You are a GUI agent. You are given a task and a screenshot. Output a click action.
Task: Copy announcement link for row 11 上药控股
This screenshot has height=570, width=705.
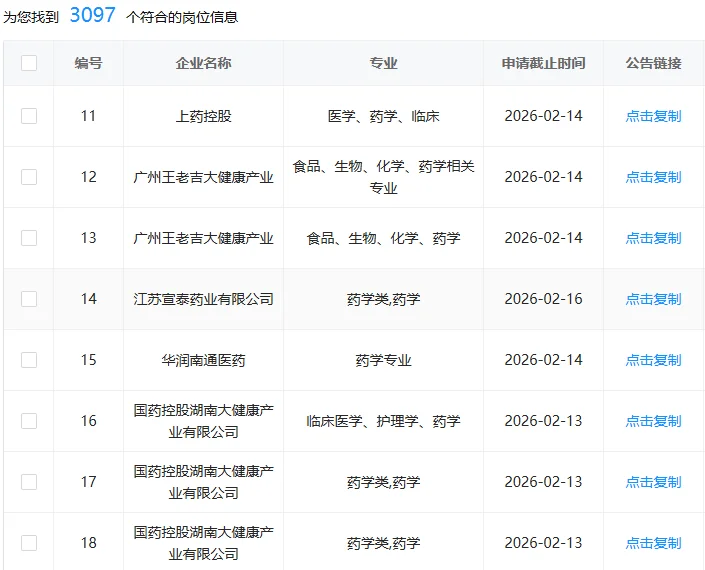[x=653, y=116]
